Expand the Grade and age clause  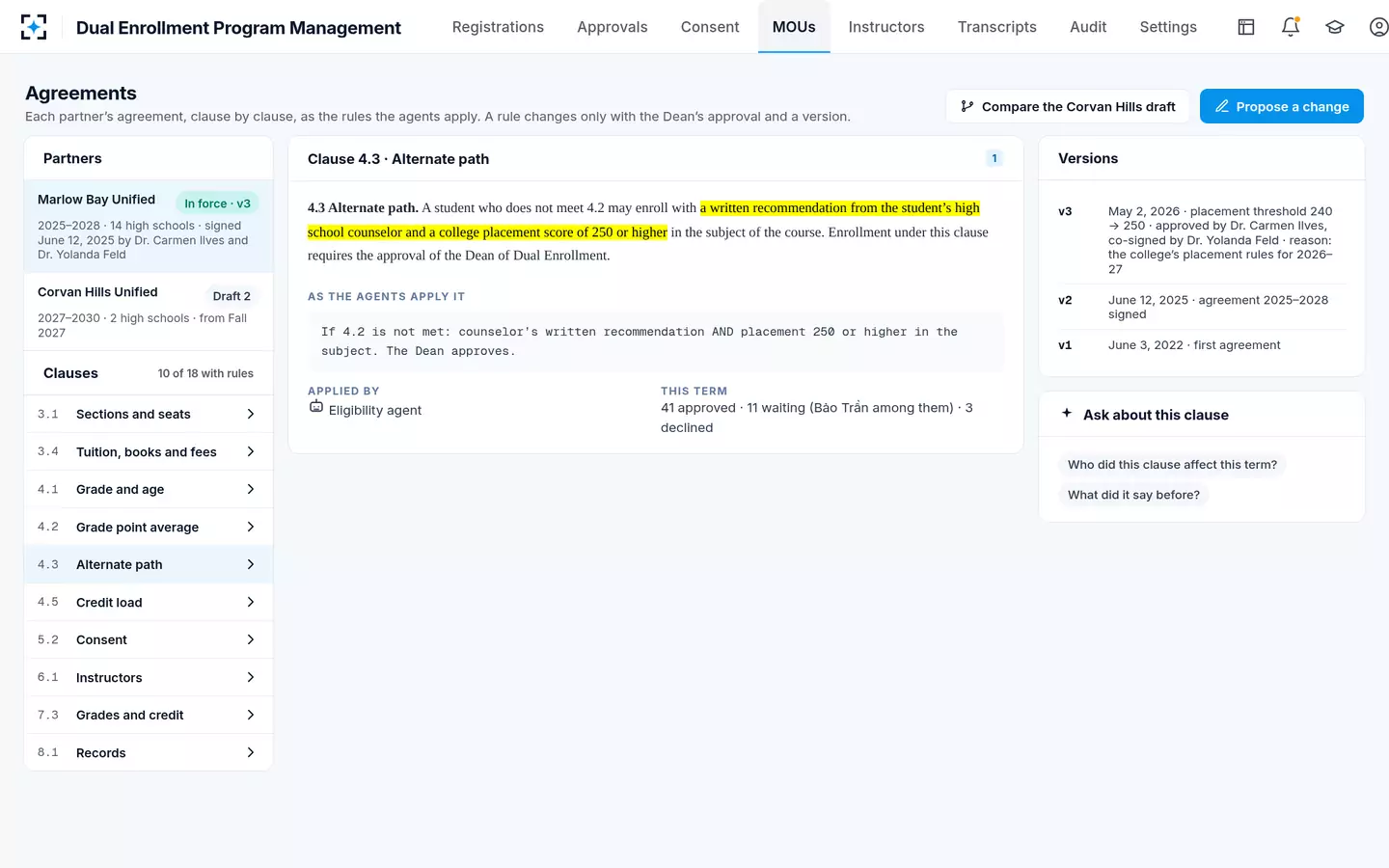click(149, 489)
